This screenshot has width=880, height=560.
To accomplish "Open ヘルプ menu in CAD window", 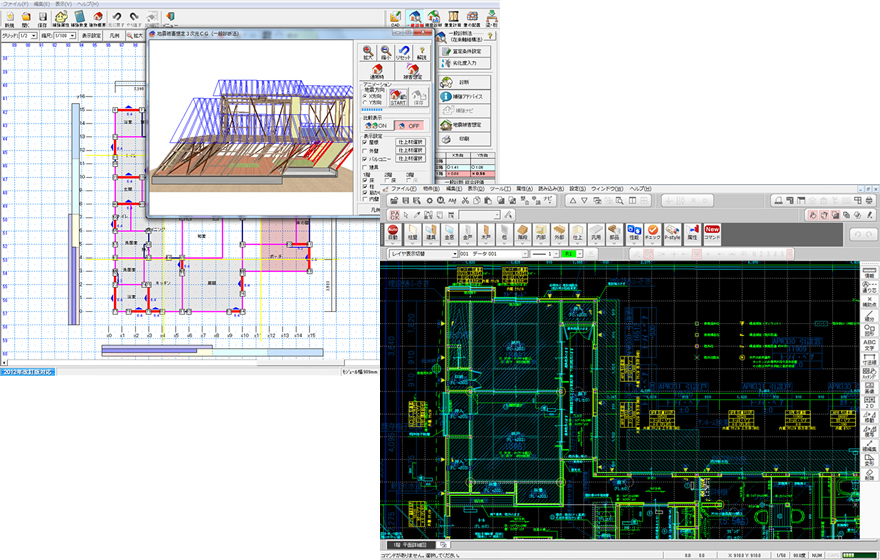I will 640,189.
